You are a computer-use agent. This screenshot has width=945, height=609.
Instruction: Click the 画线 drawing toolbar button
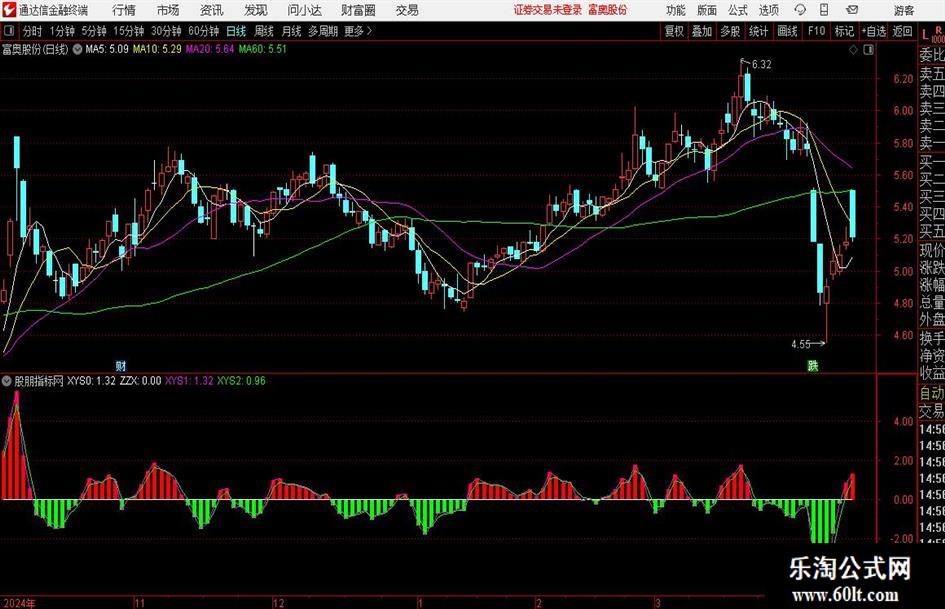pos(787,31)
